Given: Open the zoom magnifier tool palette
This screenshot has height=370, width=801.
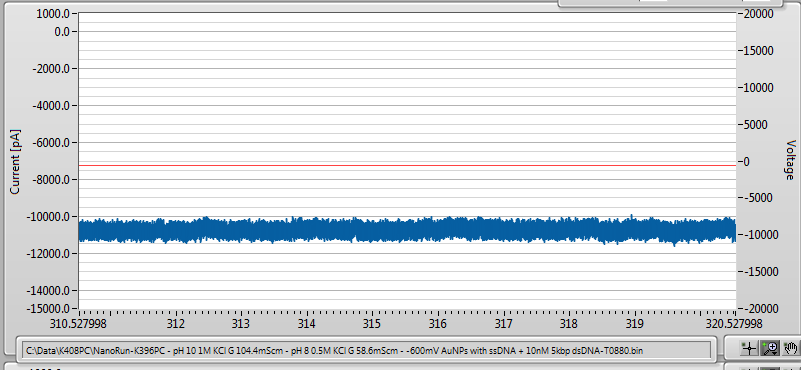Looking at the screenshot, I should tap(769, 349).
